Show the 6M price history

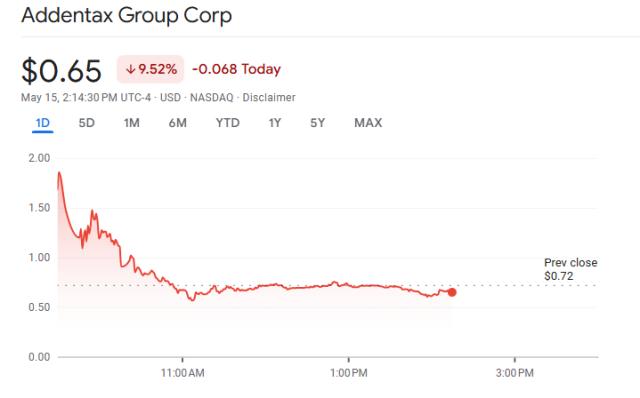[x=178, y=123]
